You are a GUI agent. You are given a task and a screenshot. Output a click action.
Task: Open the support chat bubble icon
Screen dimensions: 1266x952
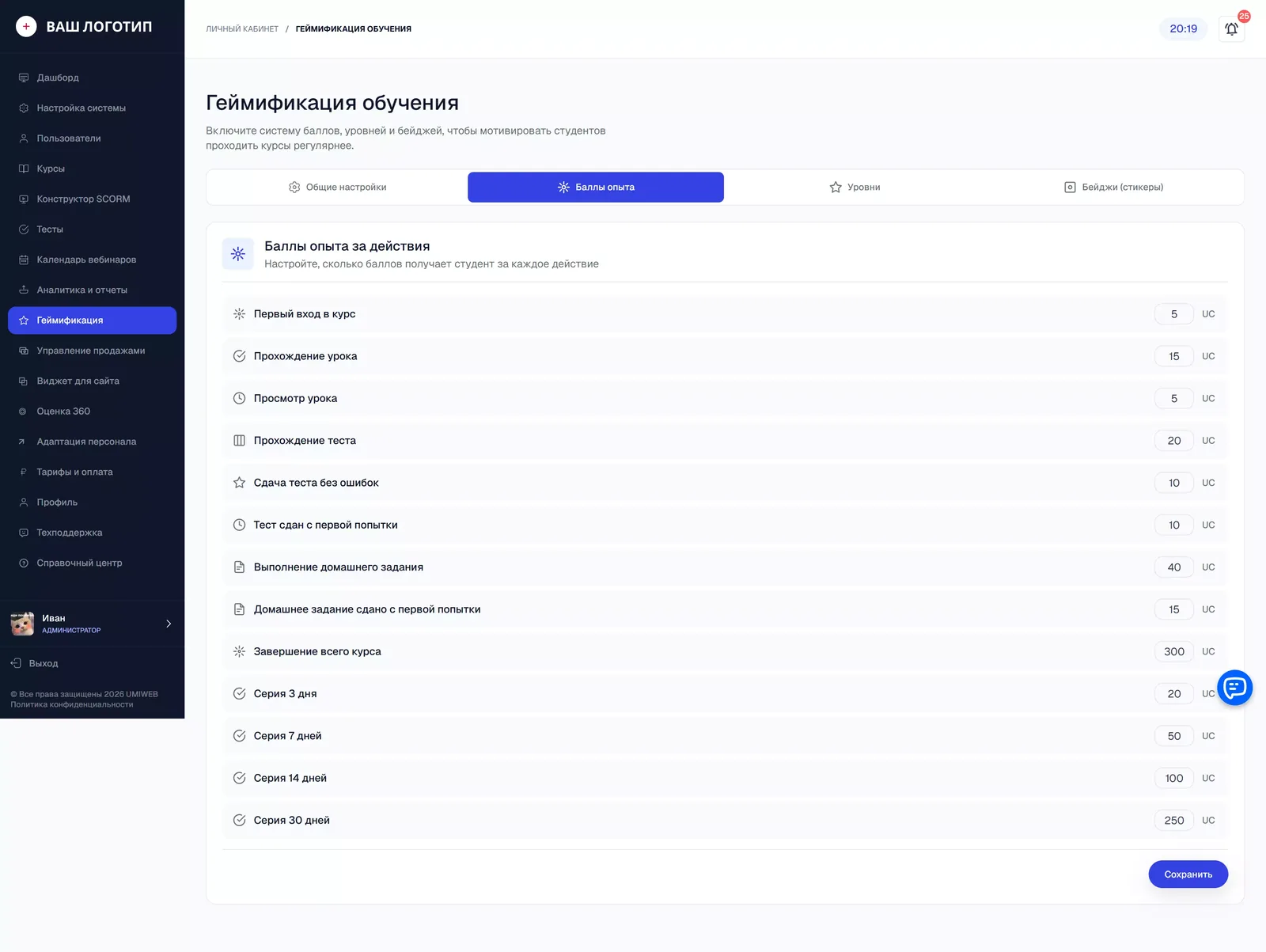click(x=1234, y=688)
